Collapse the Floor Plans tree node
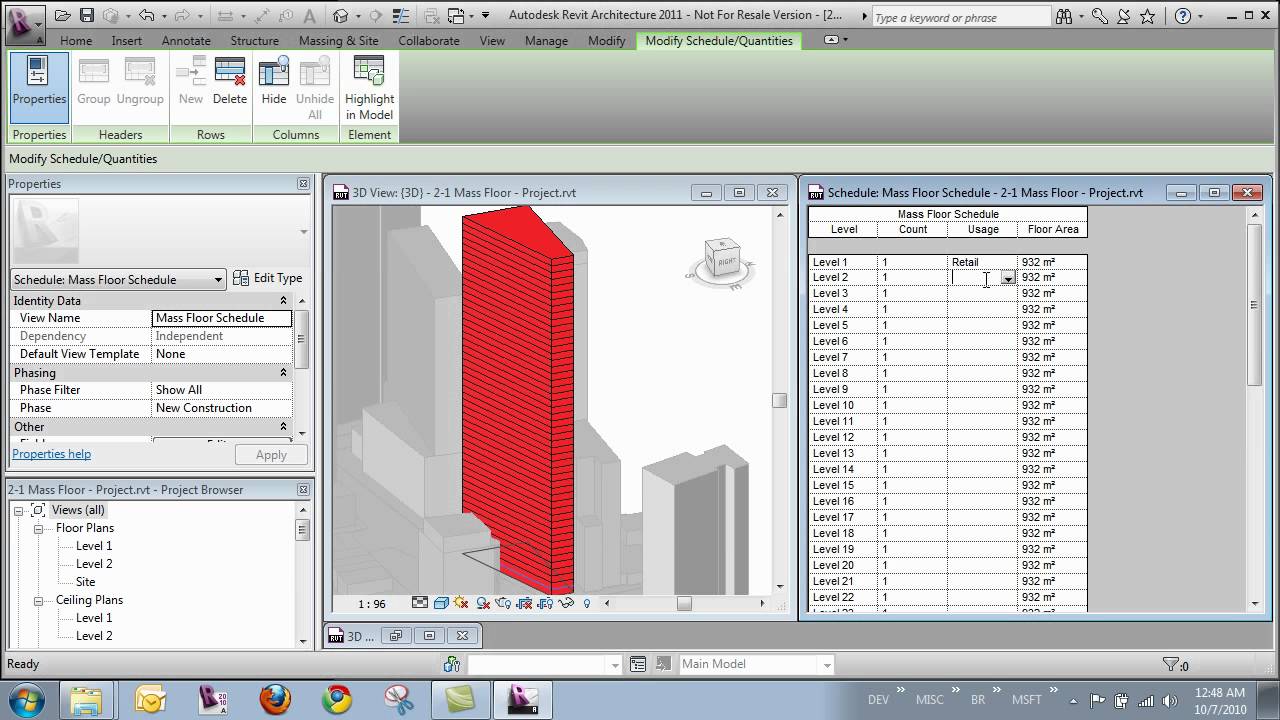 38,528
